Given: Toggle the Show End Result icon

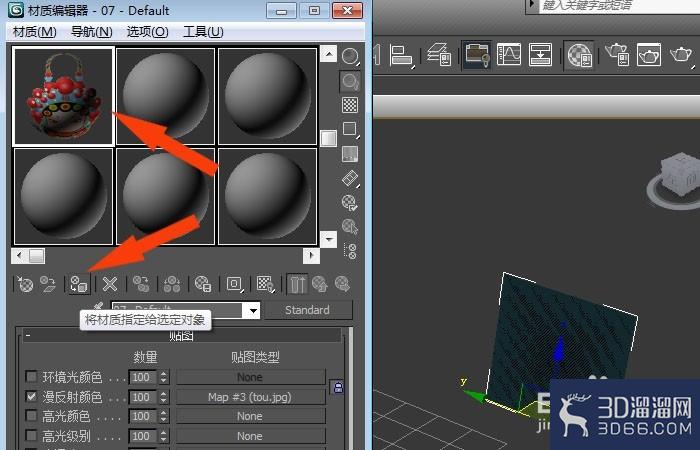Looking at the screenshot, I should 297,284.
